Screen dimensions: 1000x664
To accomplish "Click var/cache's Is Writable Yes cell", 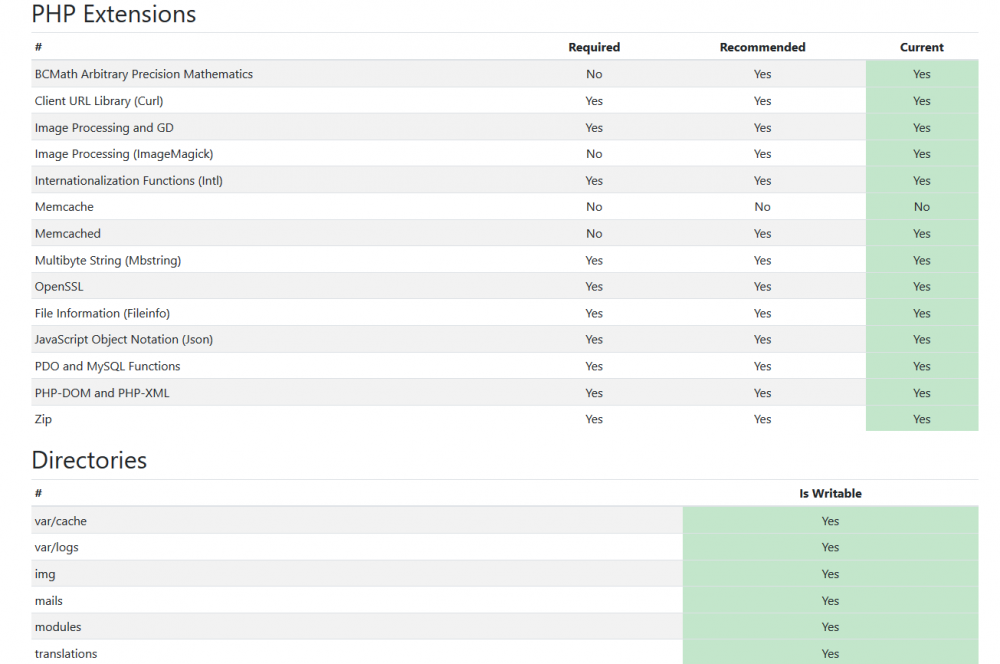I will point(830,520).
